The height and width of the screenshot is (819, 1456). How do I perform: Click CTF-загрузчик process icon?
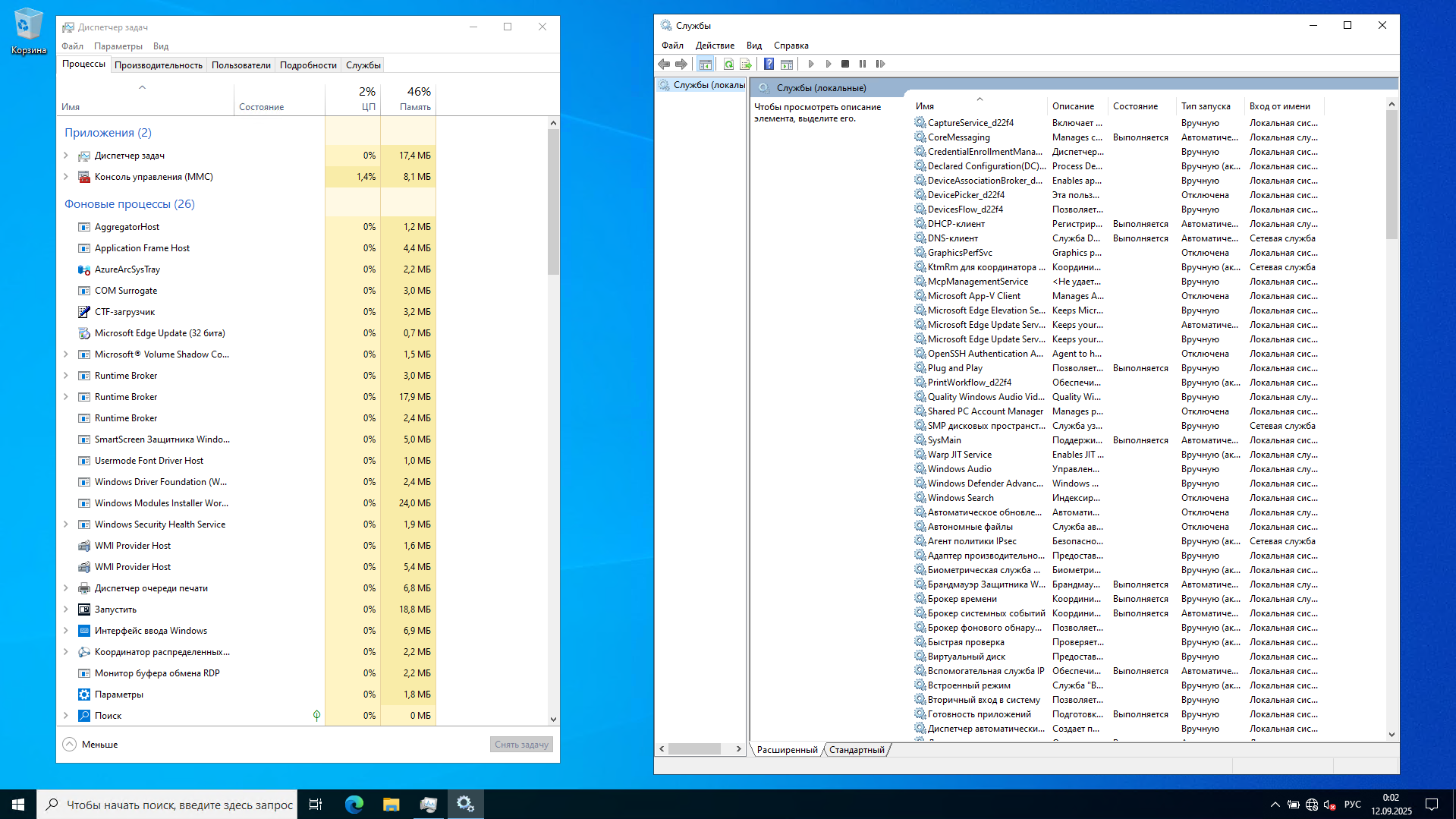[x=84, y=312]
